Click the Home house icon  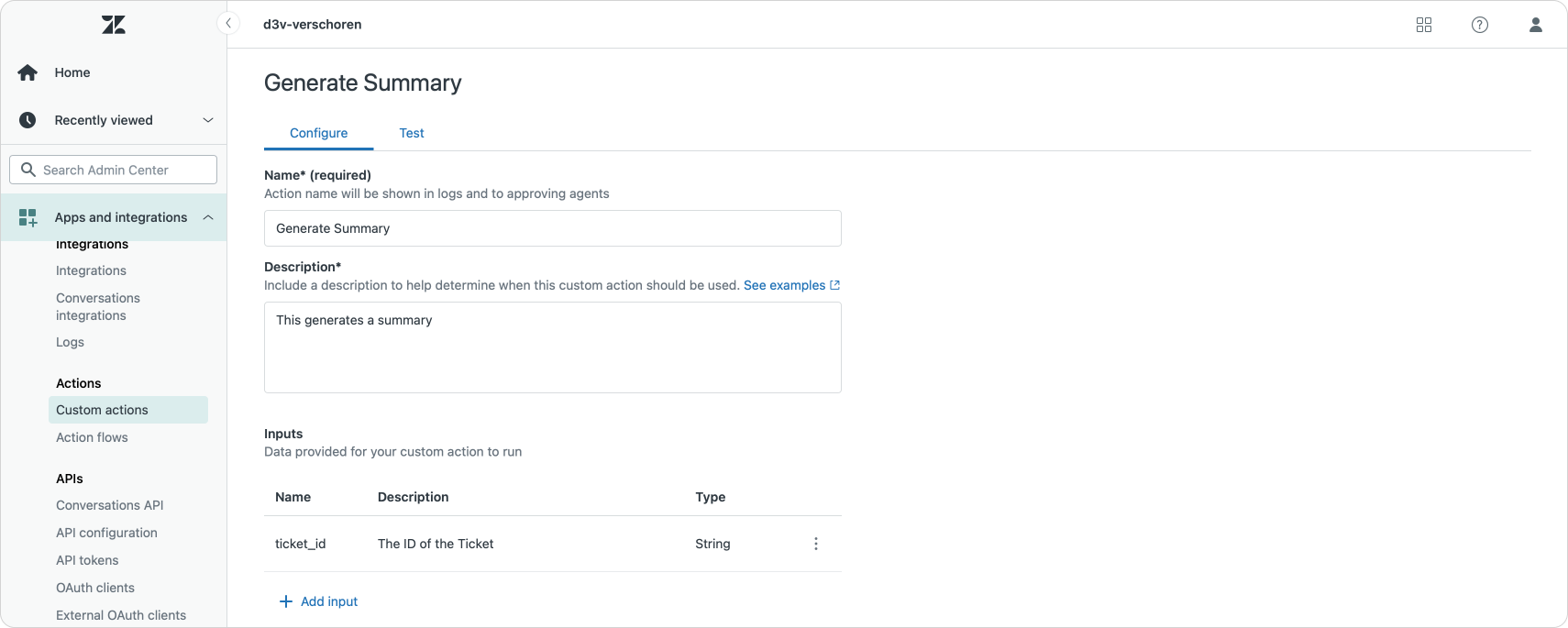(28, 72)
